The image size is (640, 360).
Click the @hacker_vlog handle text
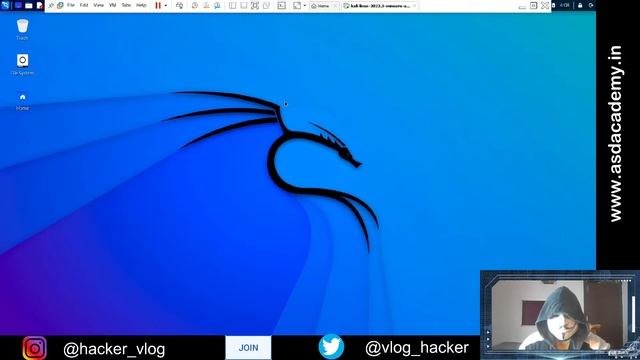click(114, 349)
